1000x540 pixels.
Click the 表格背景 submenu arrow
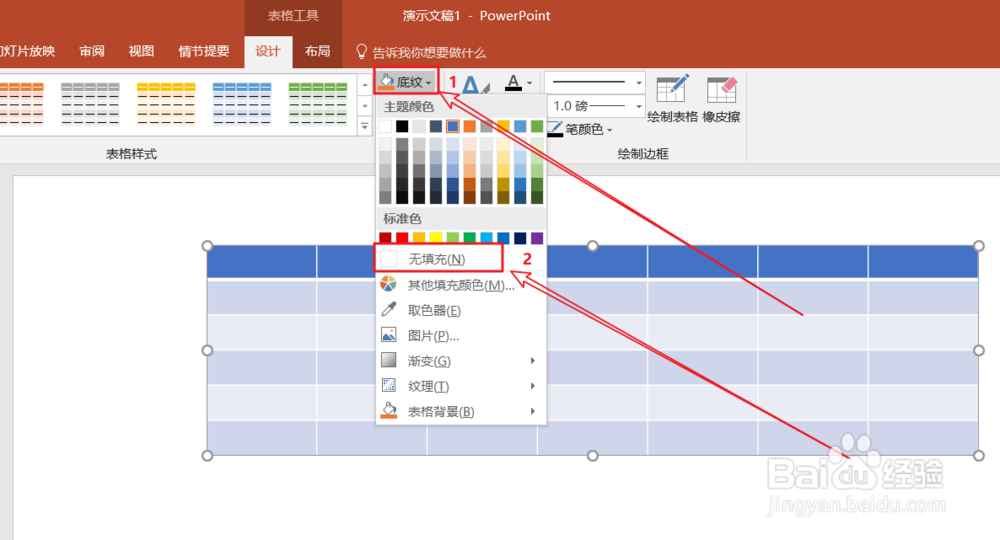[x=533, y=412]
